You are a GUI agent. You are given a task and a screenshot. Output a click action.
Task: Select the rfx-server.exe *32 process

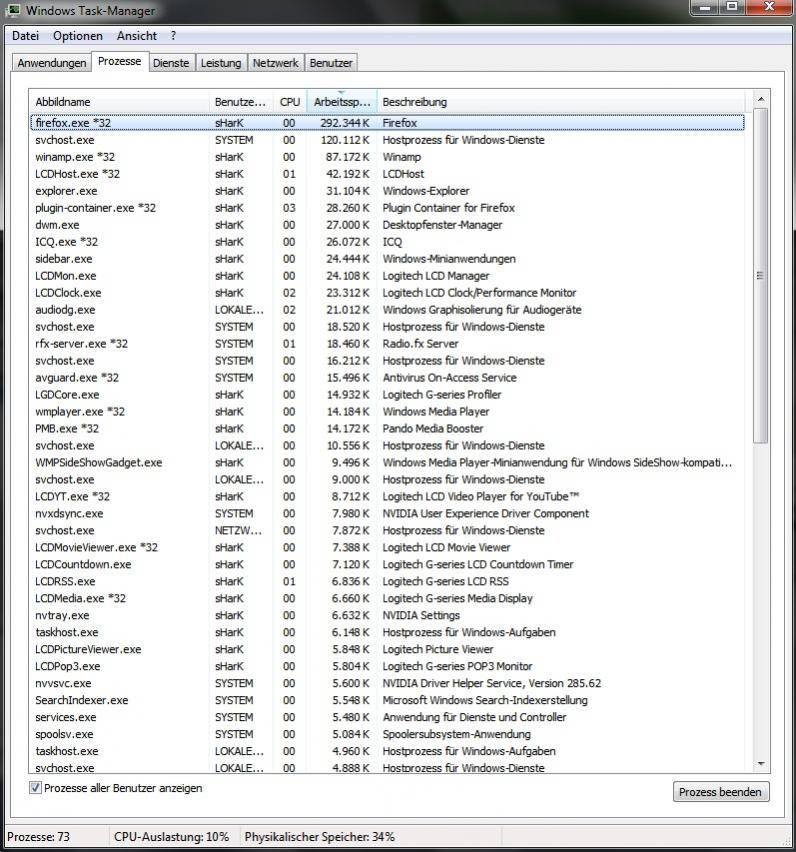[x=387, y=343]
